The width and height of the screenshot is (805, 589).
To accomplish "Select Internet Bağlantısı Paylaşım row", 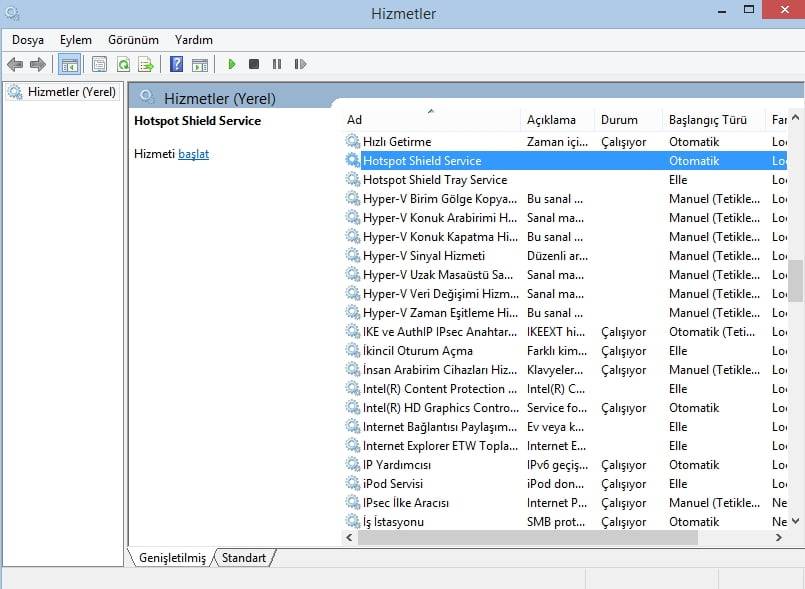I will coord(565,427).
